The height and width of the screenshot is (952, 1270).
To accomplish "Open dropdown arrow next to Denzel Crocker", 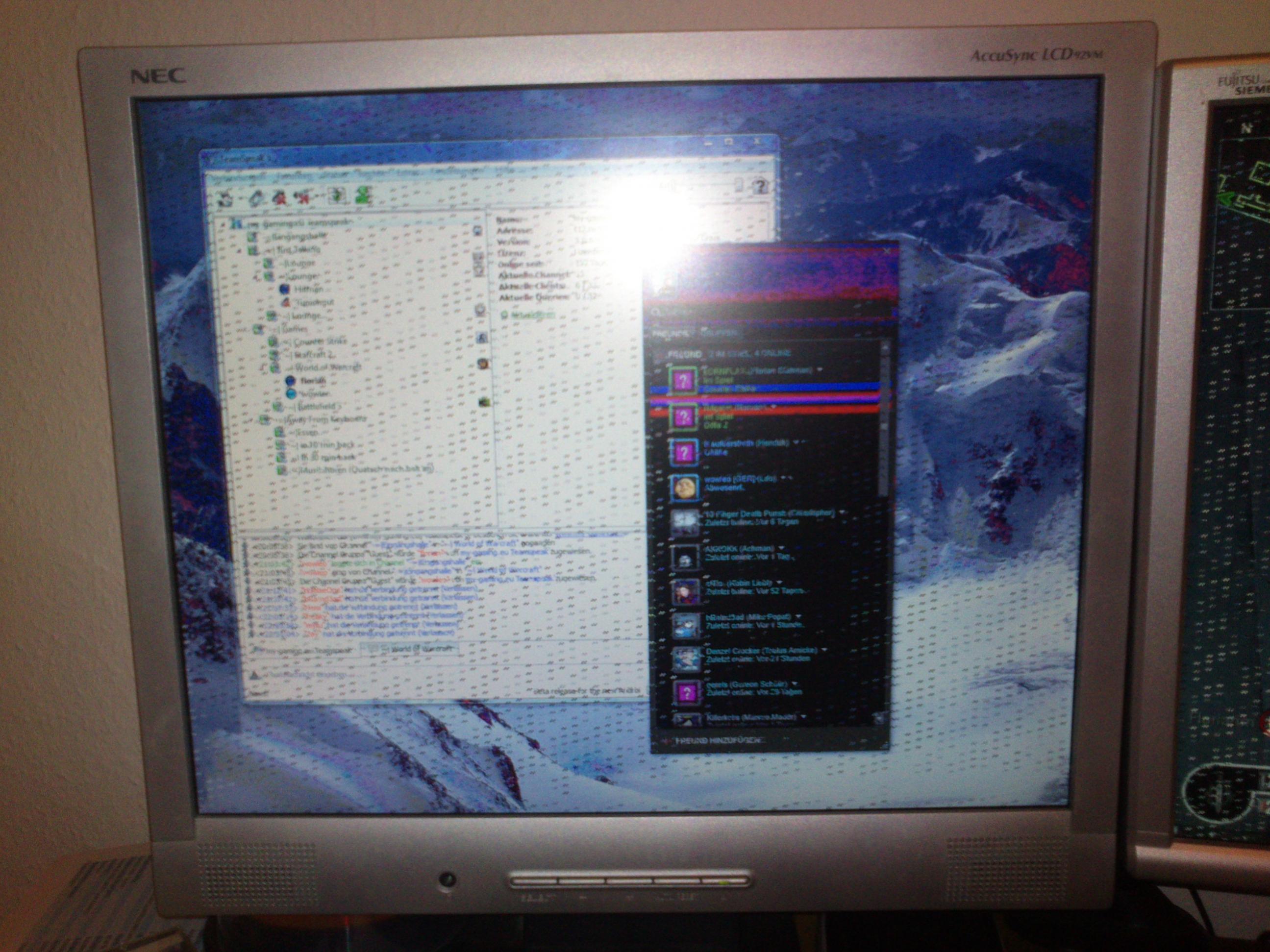I will click(x=825, y=650).
